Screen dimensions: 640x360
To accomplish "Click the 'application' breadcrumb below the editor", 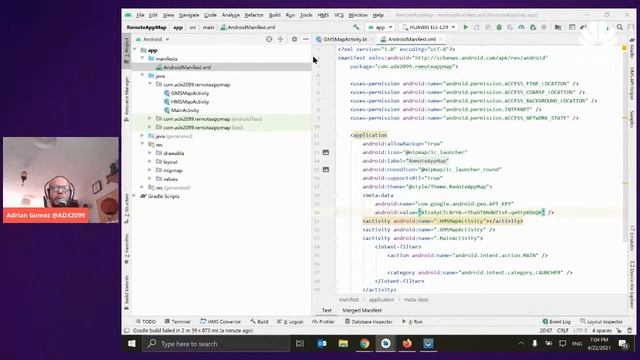I will (381, 300).
